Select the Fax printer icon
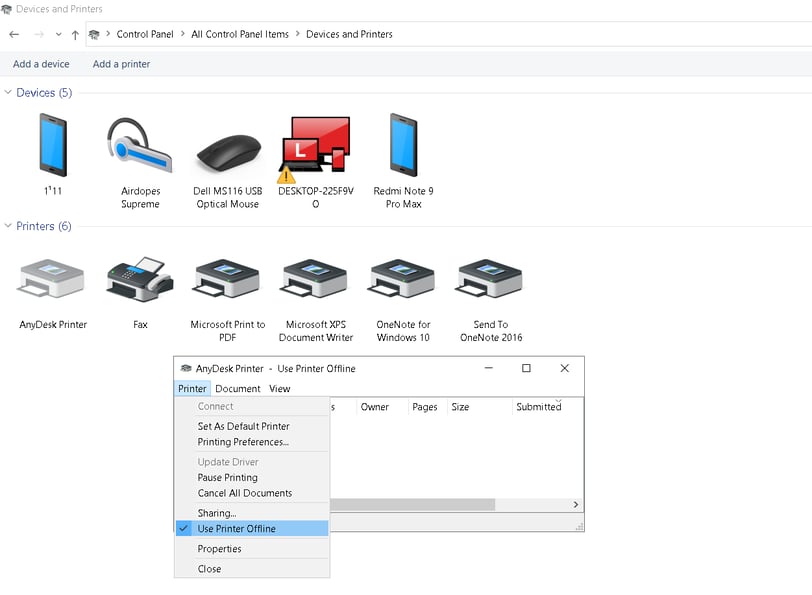Image resolution: width=812 pixels, height=595 pixels. click(140, 279)
